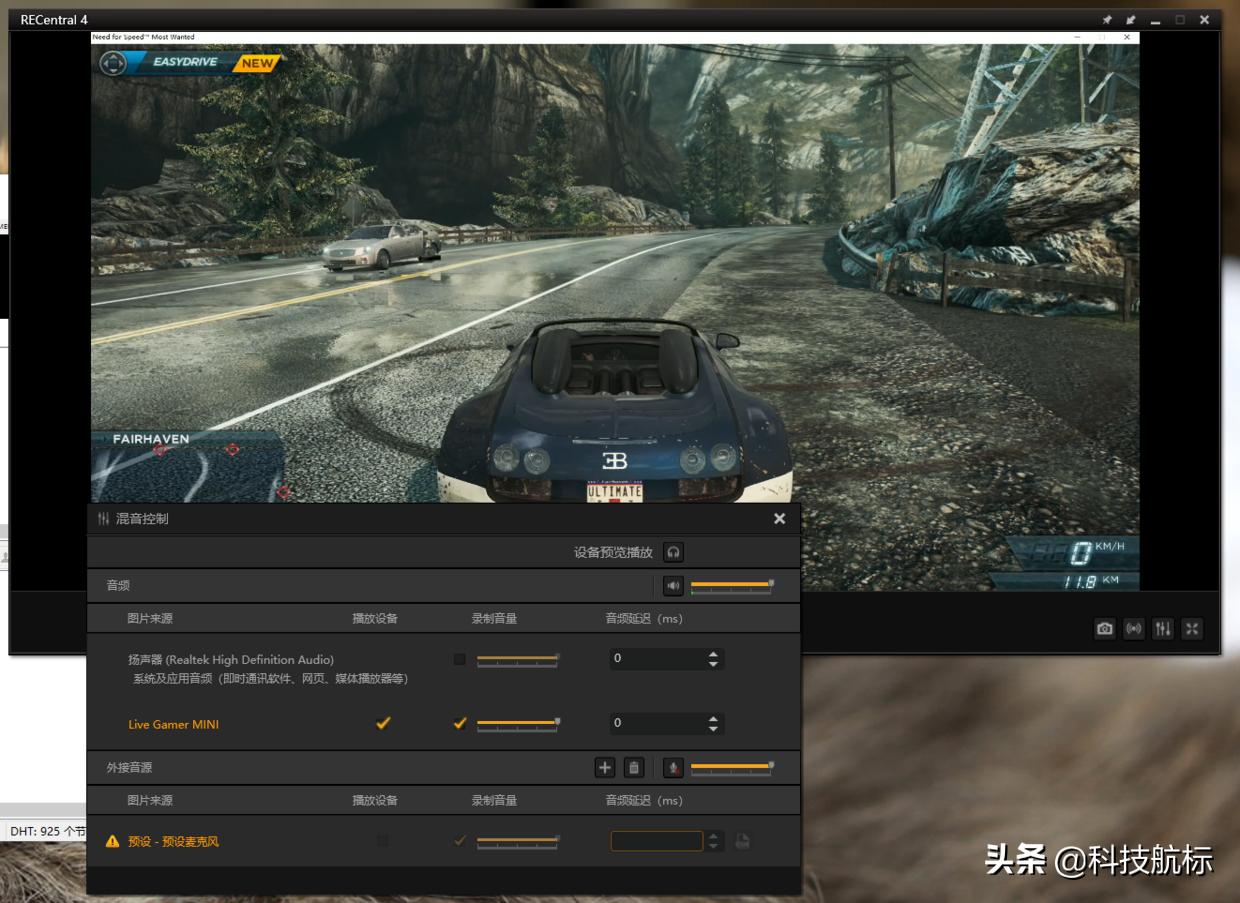Image resolution: width=1240 pixels, height=903 pixels.
Task: Increase Realtek speaker audio delay value
Action: click(713, 654)
